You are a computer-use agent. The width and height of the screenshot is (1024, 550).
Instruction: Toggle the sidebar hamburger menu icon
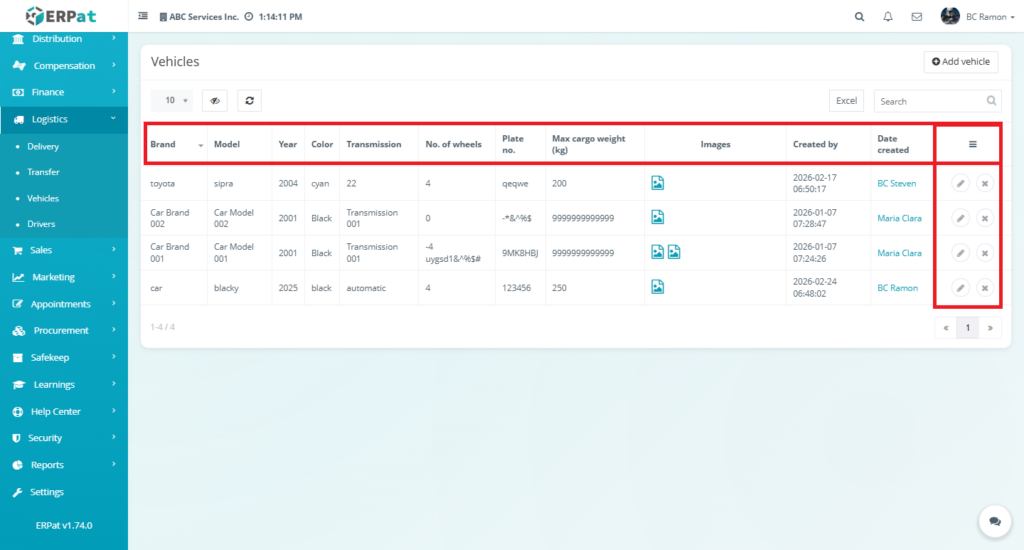(143, 17)
